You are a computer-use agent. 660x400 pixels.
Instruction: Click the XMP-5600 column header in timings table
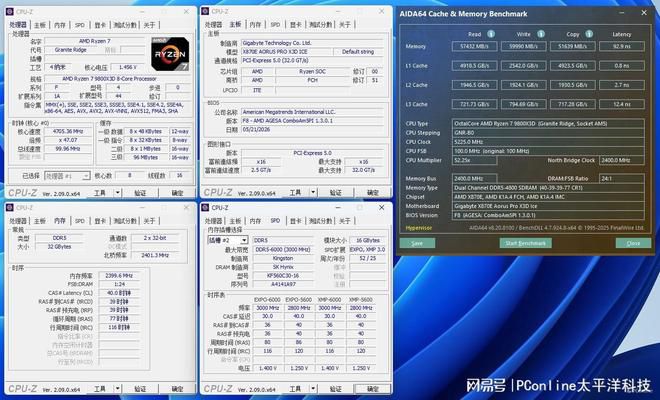(361, 299)
